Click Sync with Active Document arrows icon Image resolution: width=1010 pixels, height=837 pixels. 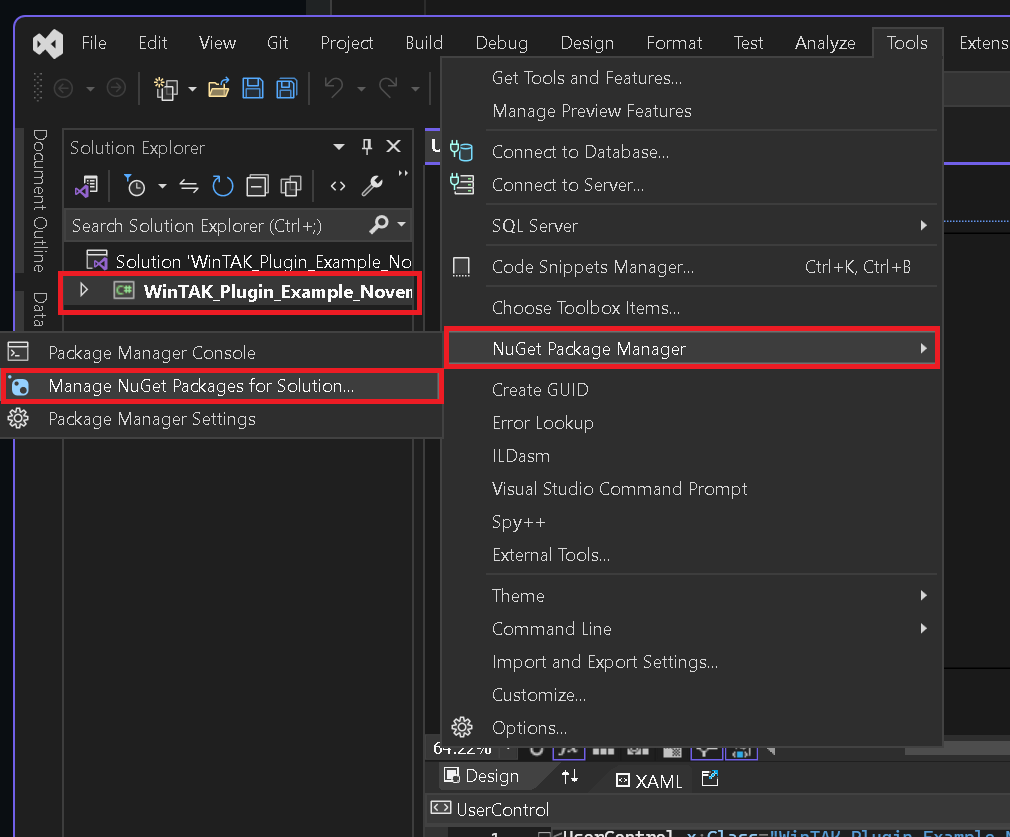(189, 186)
